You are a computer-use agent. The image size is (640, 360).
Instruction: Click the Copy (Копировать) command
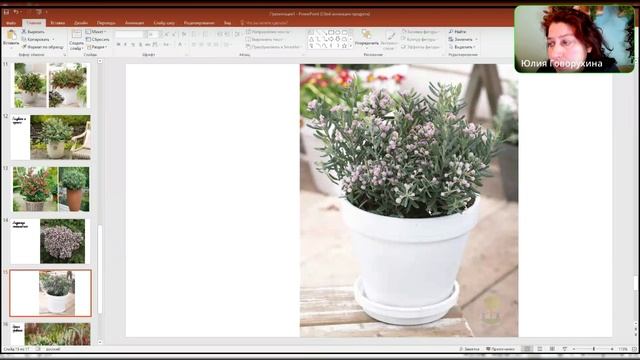pyautogui.click(x=36, y=39)
